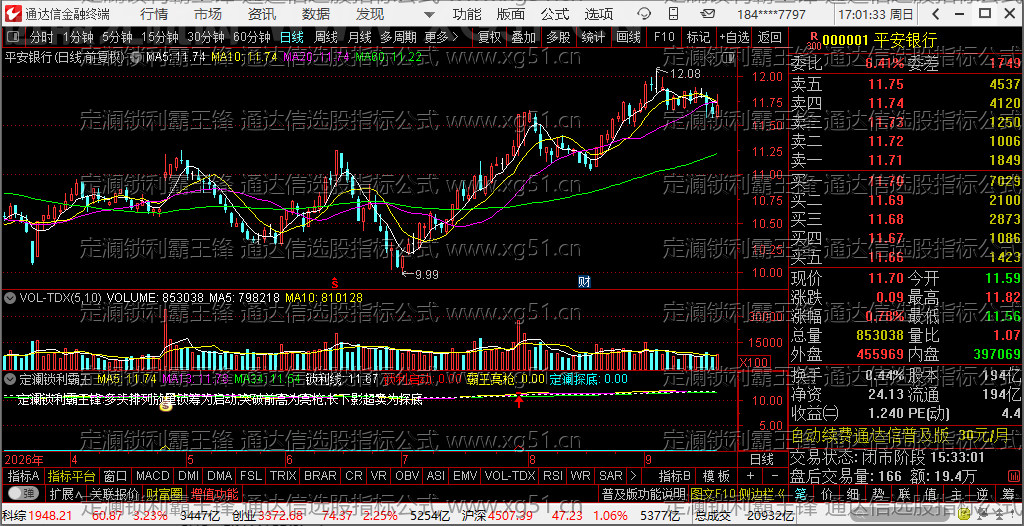Click the 模板 template button
This screenshot has width=1024, height=526.
pyautogui.click(x=716, y=475)
